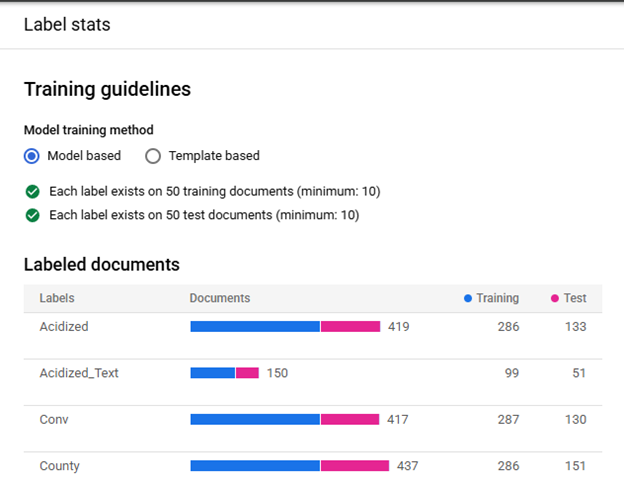Click the blue training bar for Conv
This screenshot has width=624, height=484.
(x=255, y=420)
